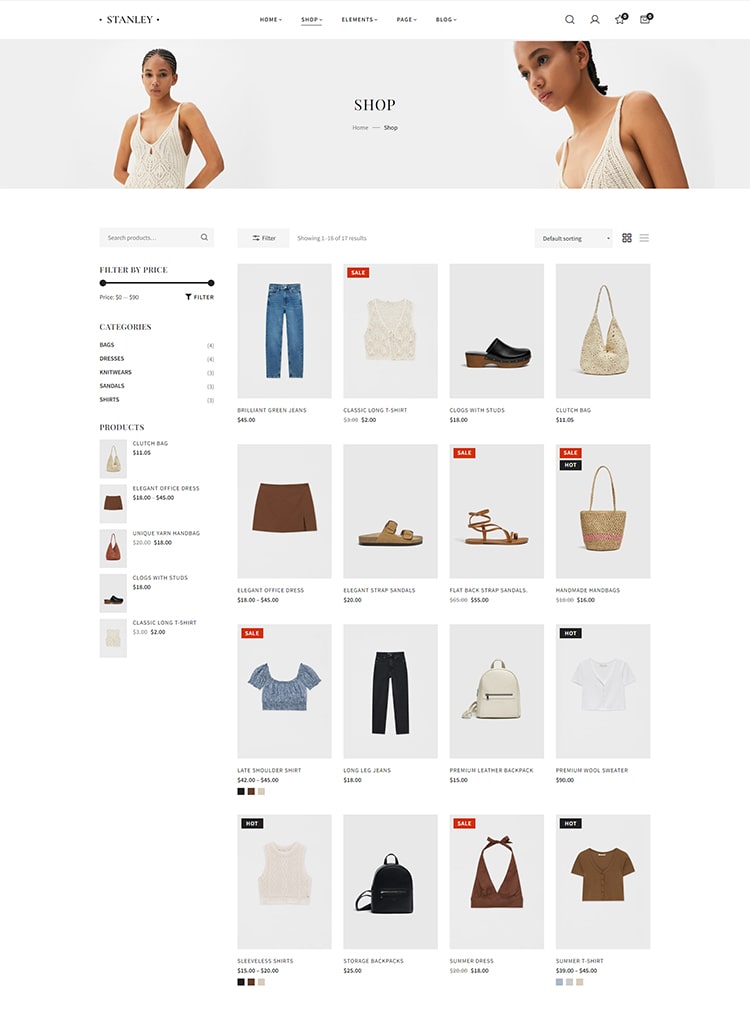Open the Home menu item
750x1010 pixels.
pyautogui.click(x=271, y=19)
